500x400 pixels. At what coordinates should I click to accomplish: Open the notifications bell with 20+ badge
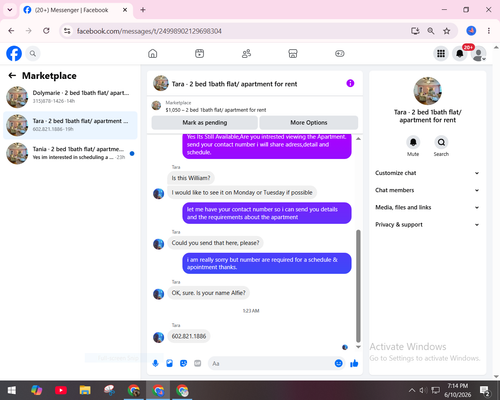tap(460, 53)
